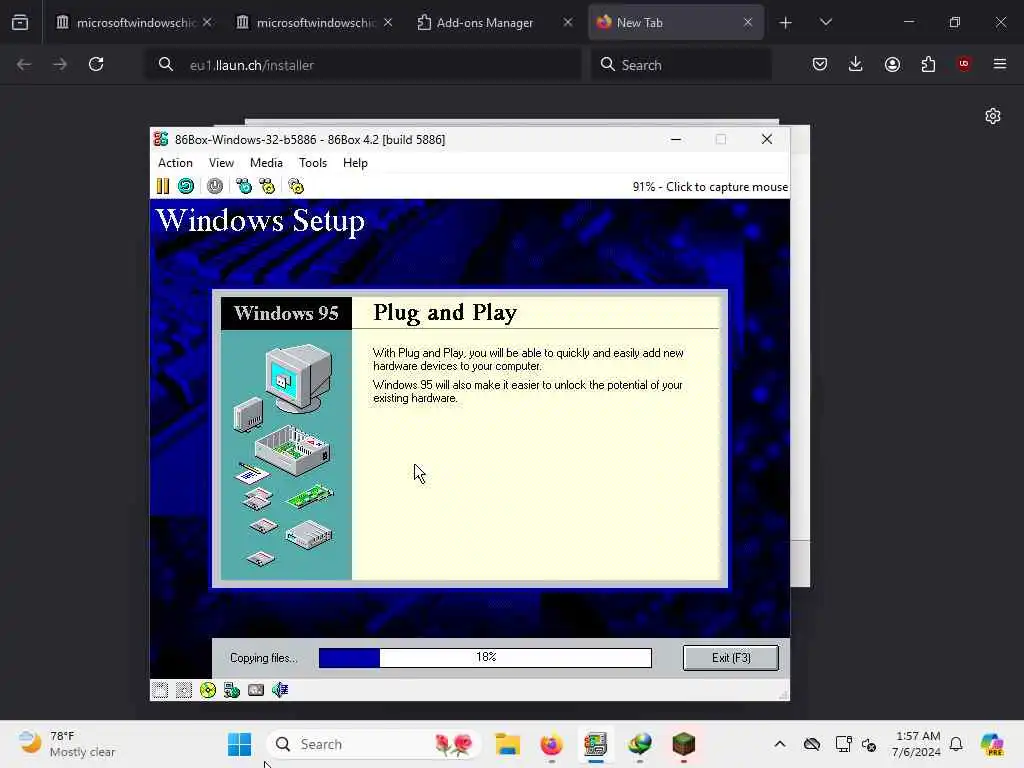Click the second floppy drive status icon
This screenshot has width=1024, height=768.
184,690
